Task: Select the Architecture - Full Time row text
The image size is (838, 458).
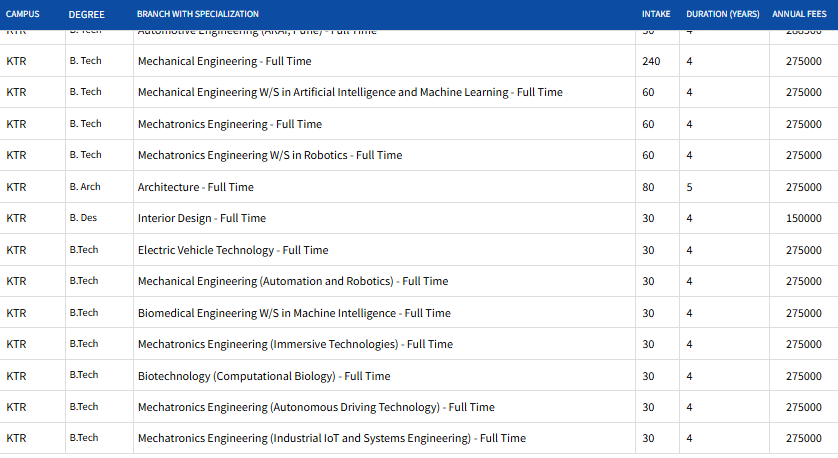Action: pos(195,187)
